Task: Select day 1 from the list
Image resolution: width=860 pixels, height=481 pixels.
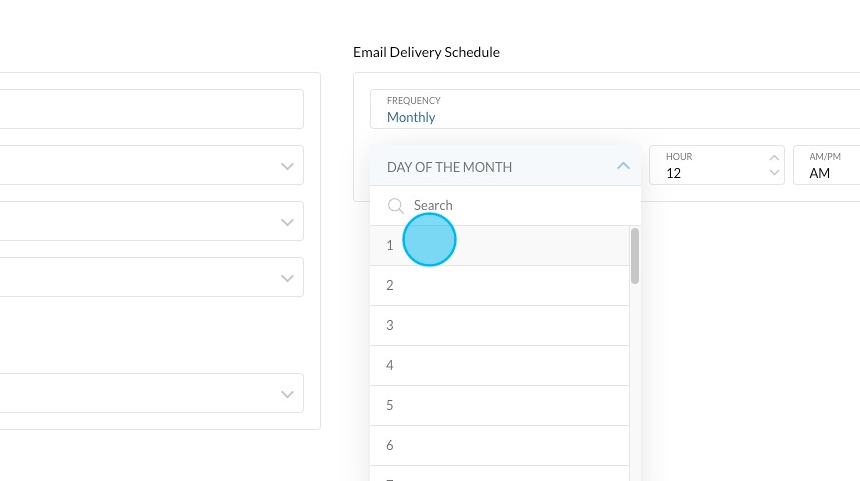Action: pos(498,245)
